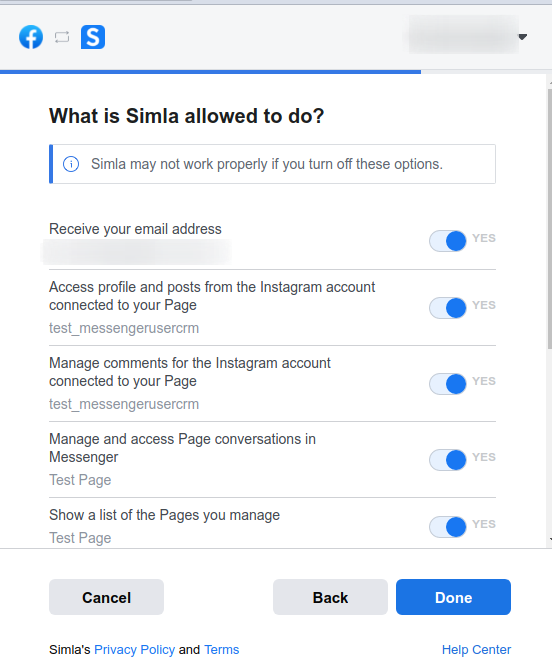The height and width of the screenshot is (667, 552).
Task: Click the blue progress bar under the header
Action: pos(211,72)
